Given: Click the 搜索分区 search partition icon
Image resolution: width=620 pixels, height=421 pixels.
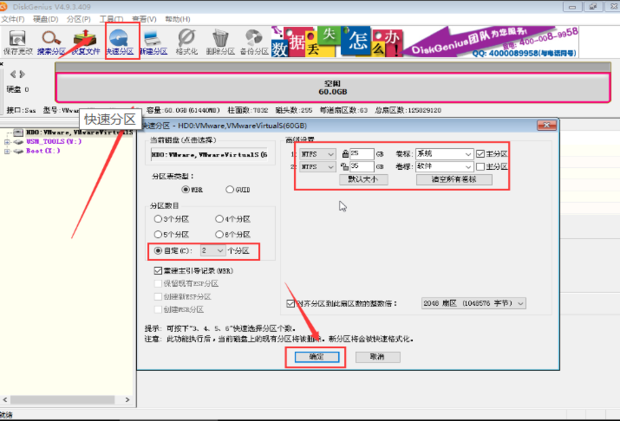Looking at the screenshot, I should point(51,42).
